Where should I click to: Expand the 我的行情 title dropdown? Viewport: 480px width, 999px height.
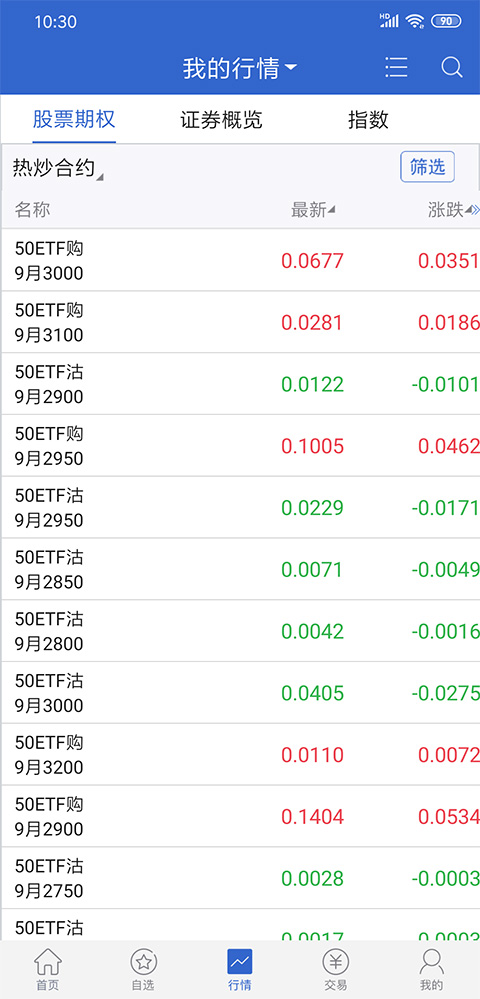(x=240, y=68)
